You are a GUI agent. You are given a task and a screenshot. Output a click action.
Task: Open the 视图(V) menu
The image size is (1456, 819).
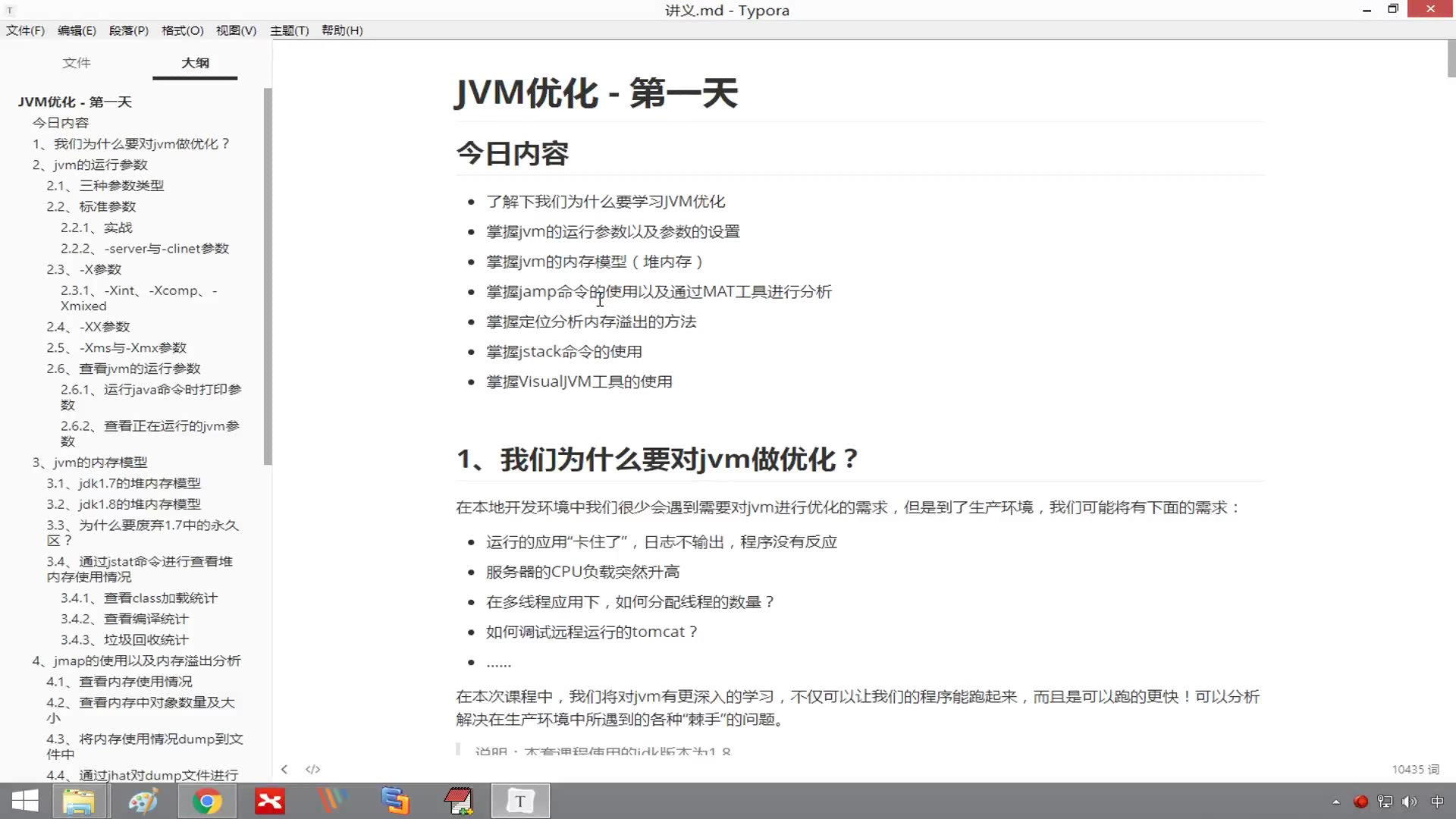[x=236, y=30]
